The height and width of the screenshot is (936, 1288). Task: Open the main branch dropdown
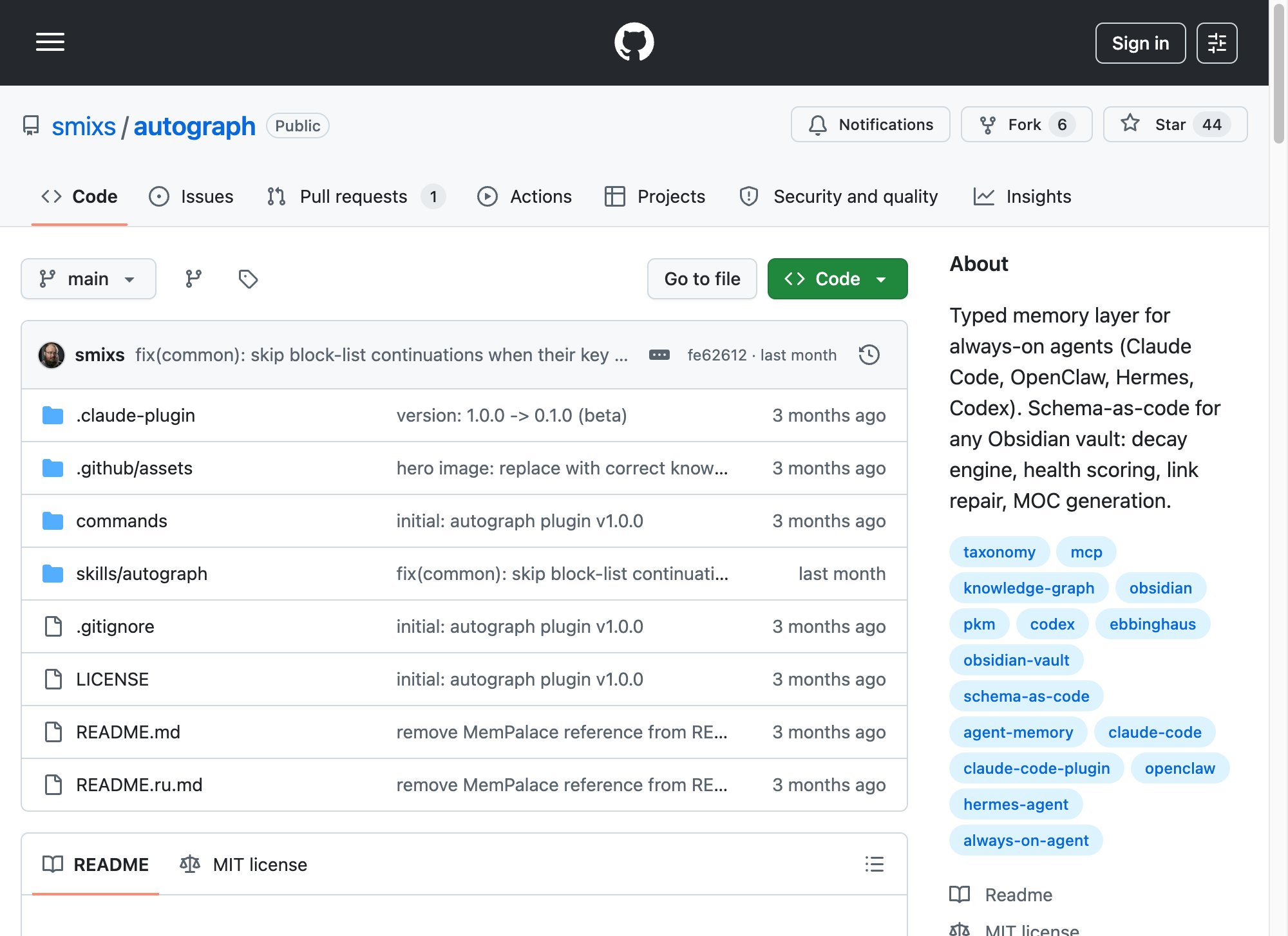[88, 279]
